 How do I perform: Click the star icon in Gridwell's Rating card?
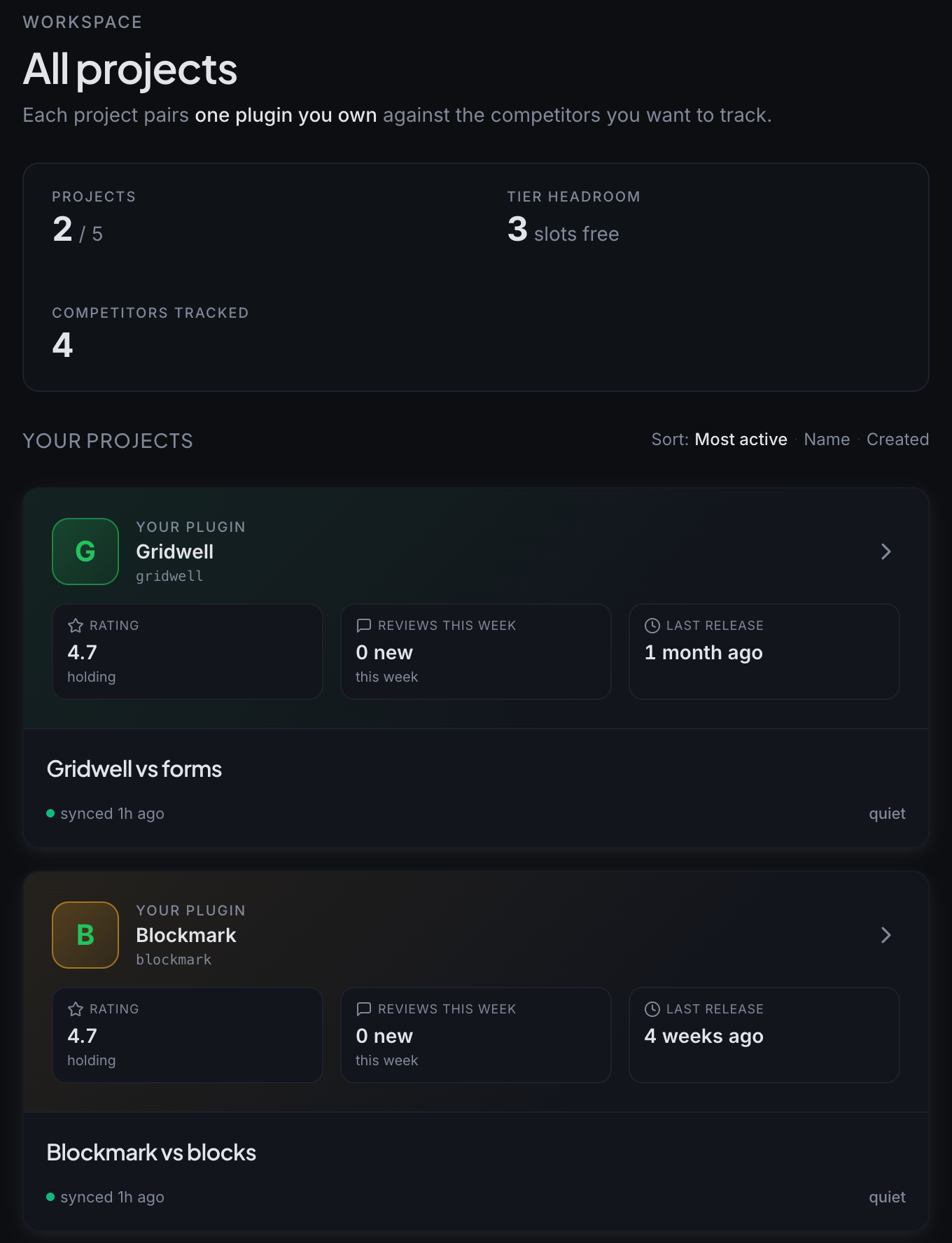tap(76, 626)
